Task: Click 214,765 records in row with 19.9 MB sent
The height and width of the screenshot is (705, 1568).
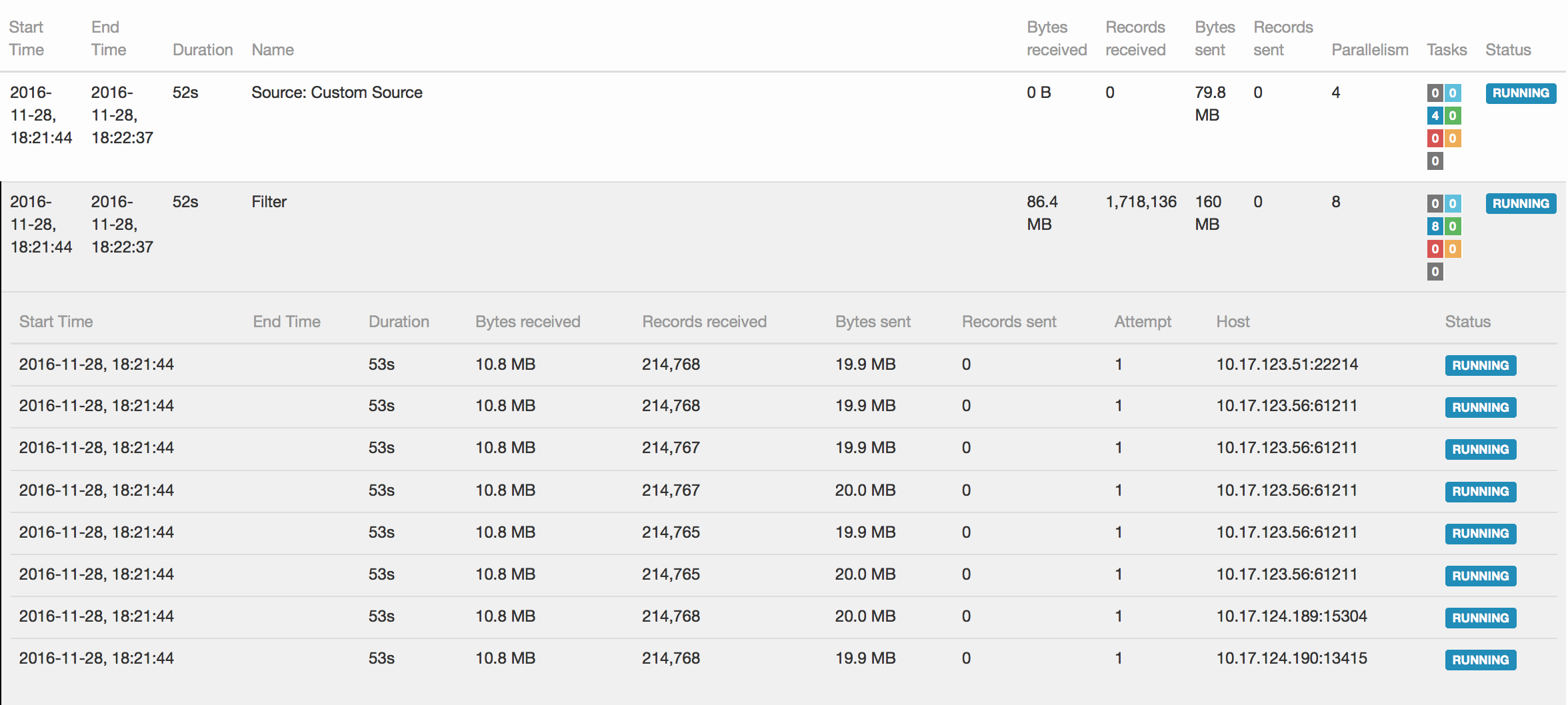Action: 671,532
